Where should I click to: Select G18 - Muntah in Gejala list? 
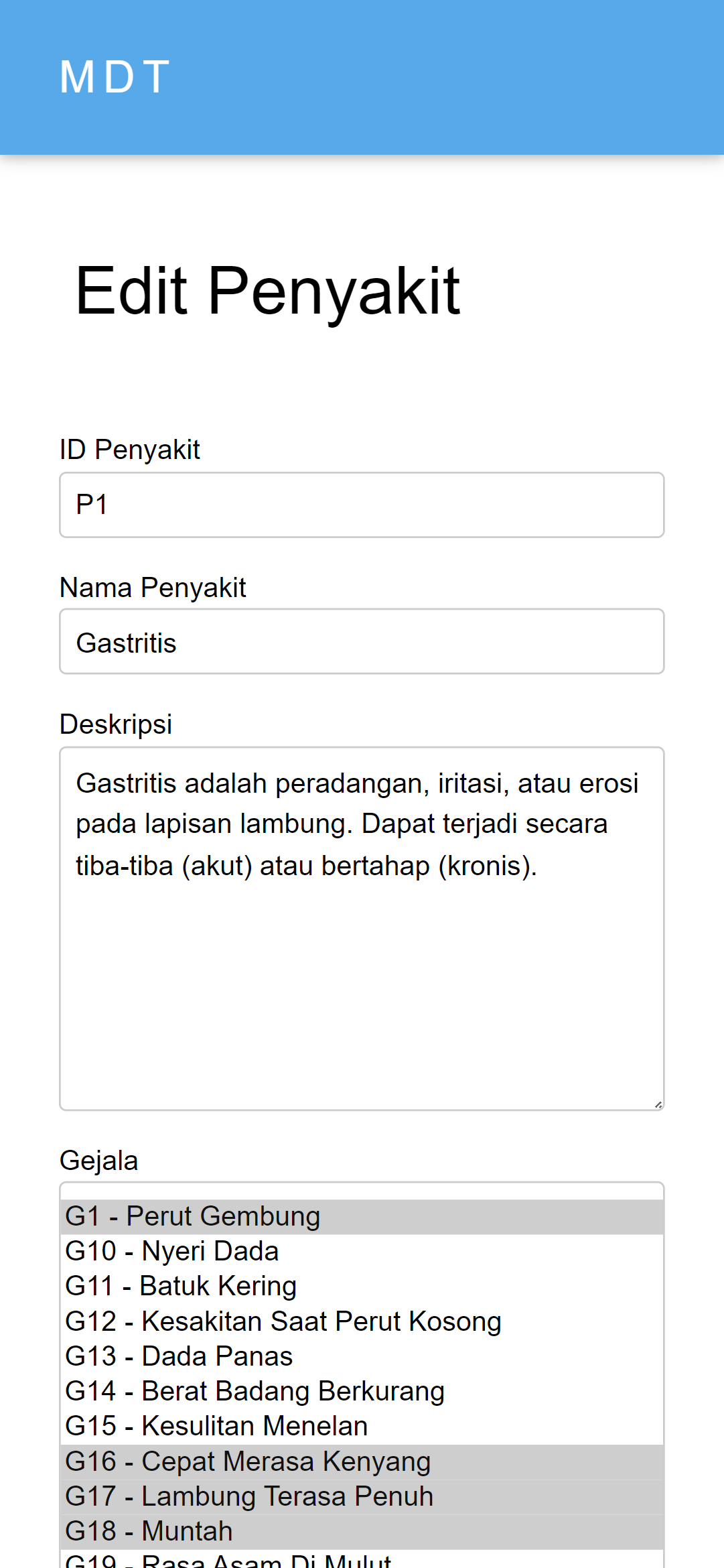point(362,1531)
